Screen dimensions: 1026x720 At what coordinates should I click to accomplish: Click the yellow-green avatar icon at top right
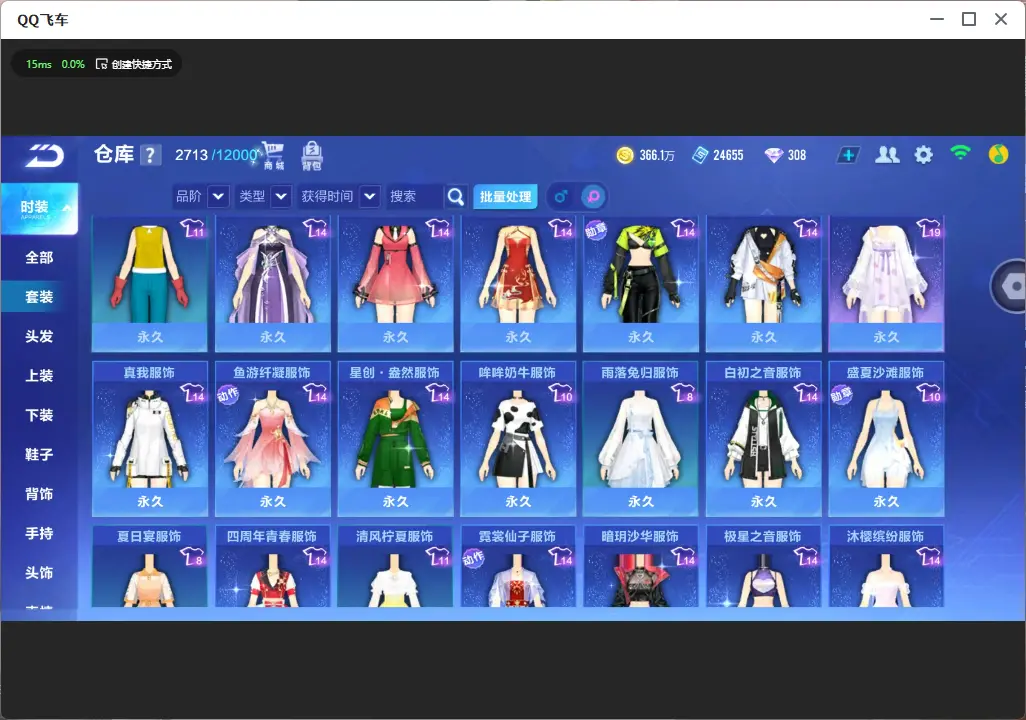click(x=998, y=154)
